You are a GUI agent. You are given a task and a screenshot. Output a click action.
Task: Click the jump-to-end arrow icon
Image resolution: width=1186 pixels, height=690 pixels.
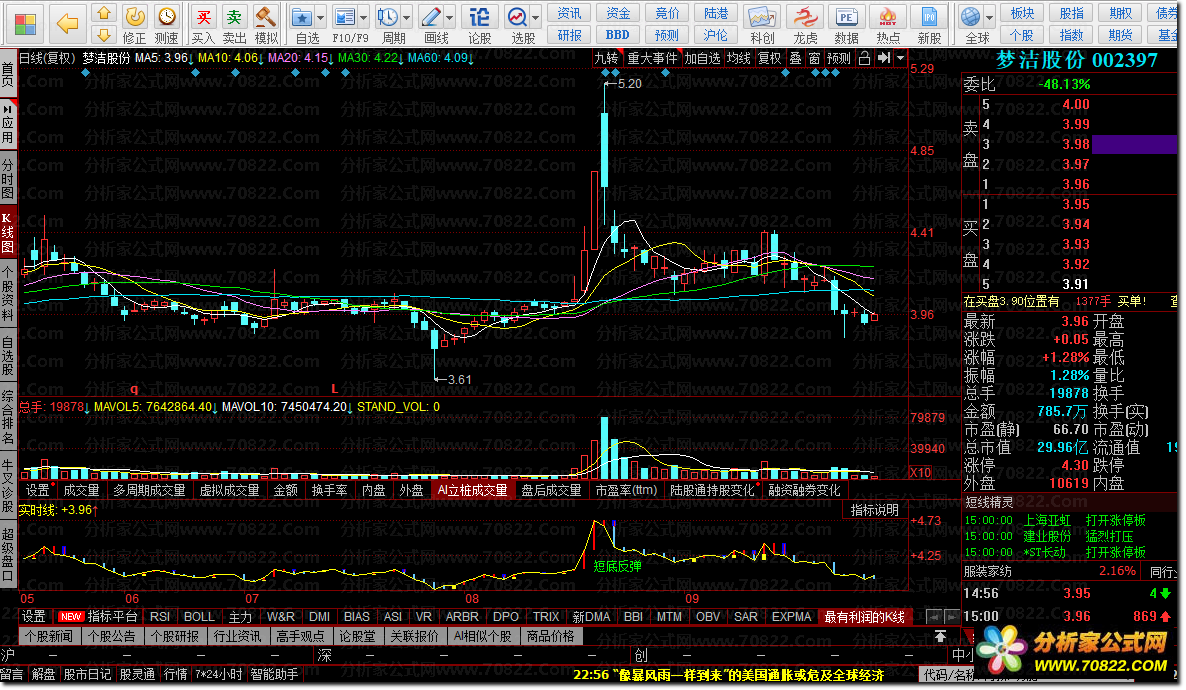883,58
